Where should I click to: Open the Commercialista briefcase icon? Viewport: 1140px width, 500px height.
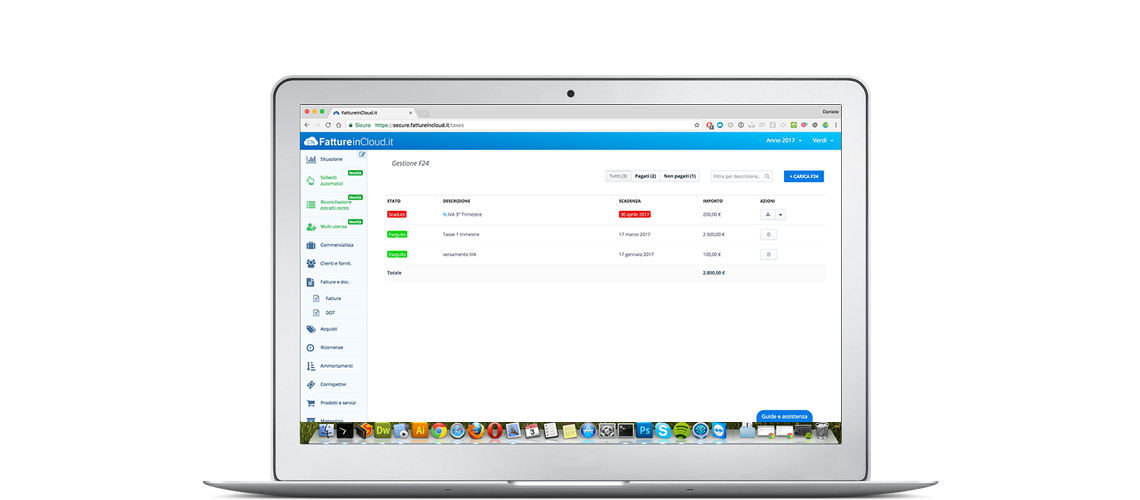(311, 245)
